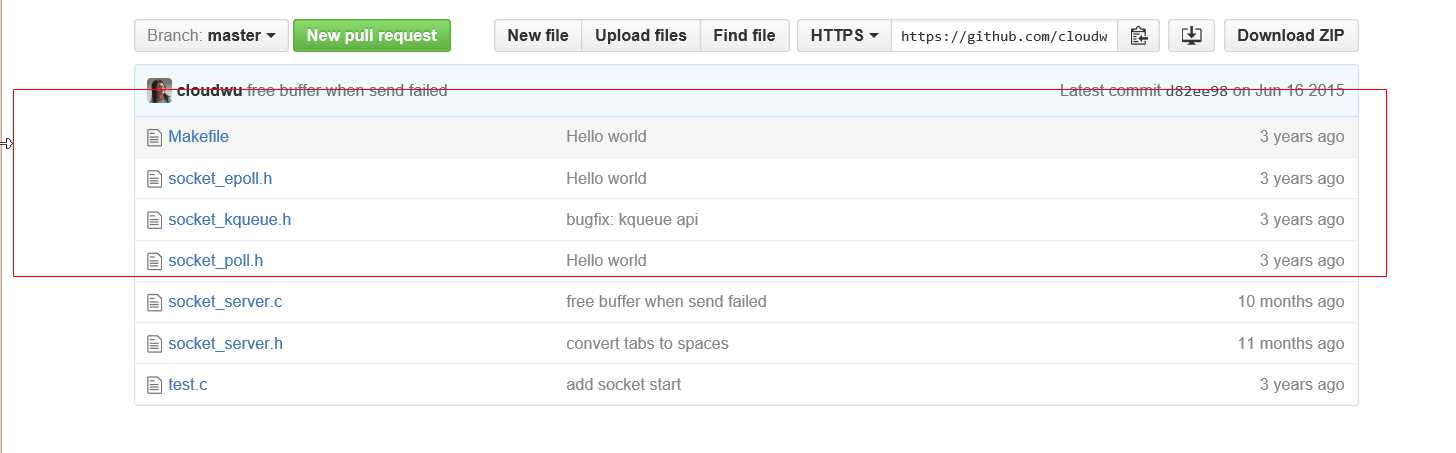Screen dimensions: 1456x453
Task: Click the Find file button
Action: point(744,36)
